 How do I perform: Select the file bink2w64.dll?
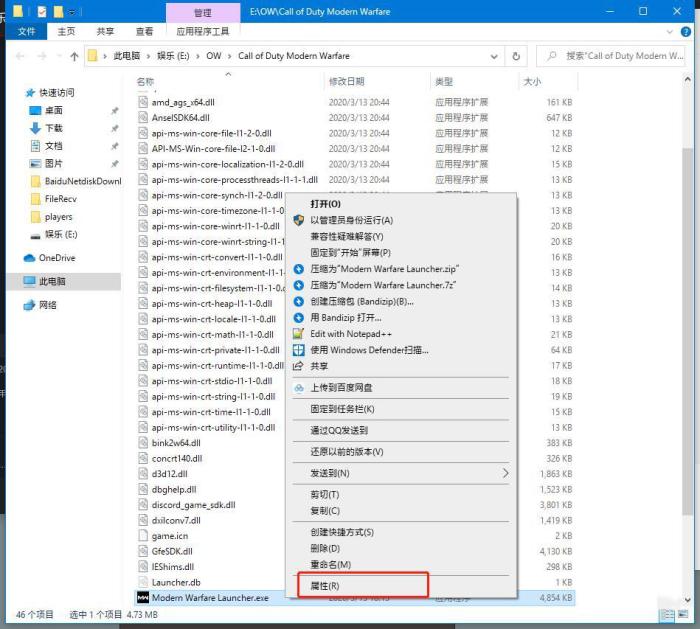(x=176, y=443)
